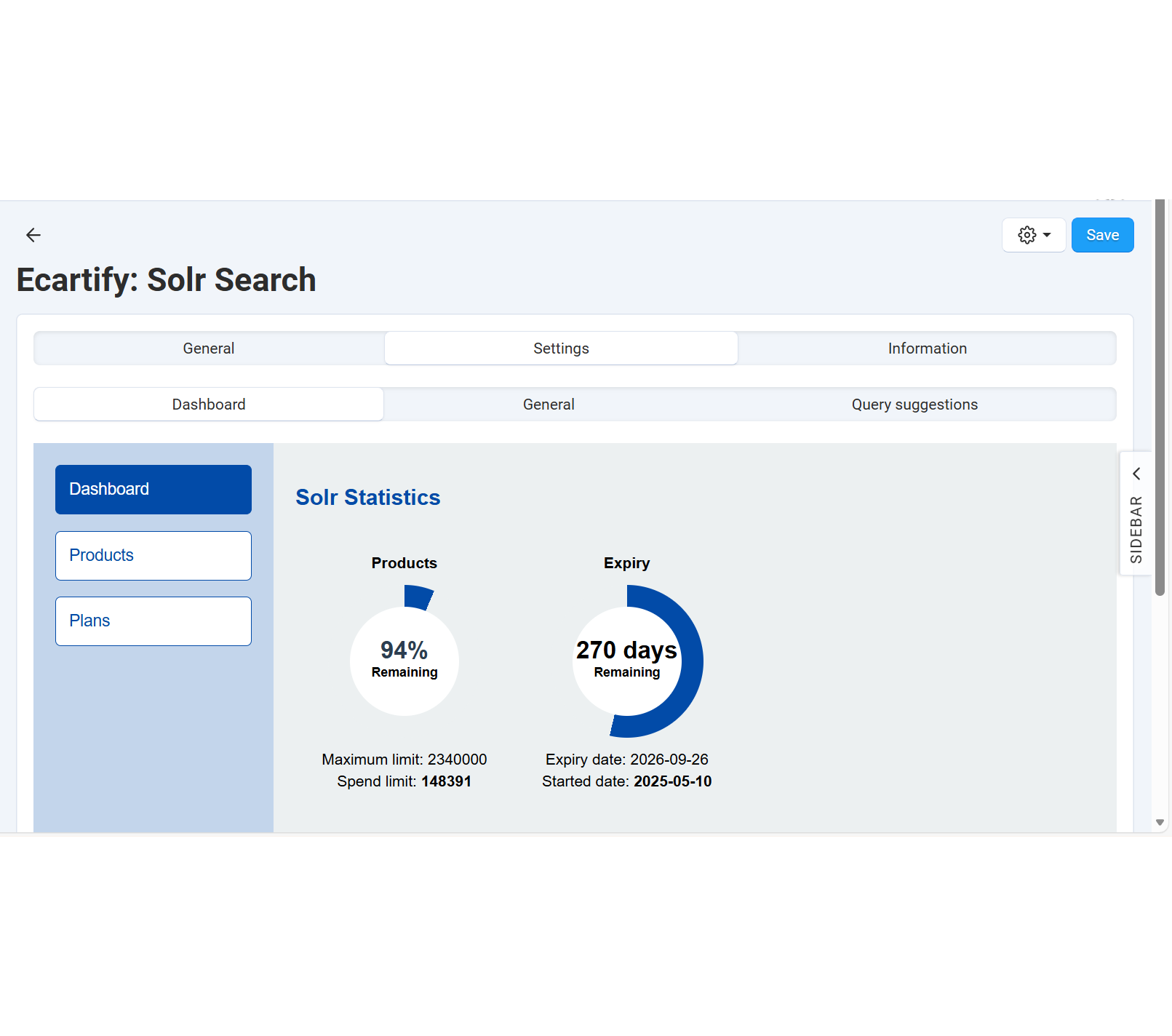Click the Solr Statistics heading
Screen dimensions: 1172x1036
pyautogui.click(x=367, y=498)
